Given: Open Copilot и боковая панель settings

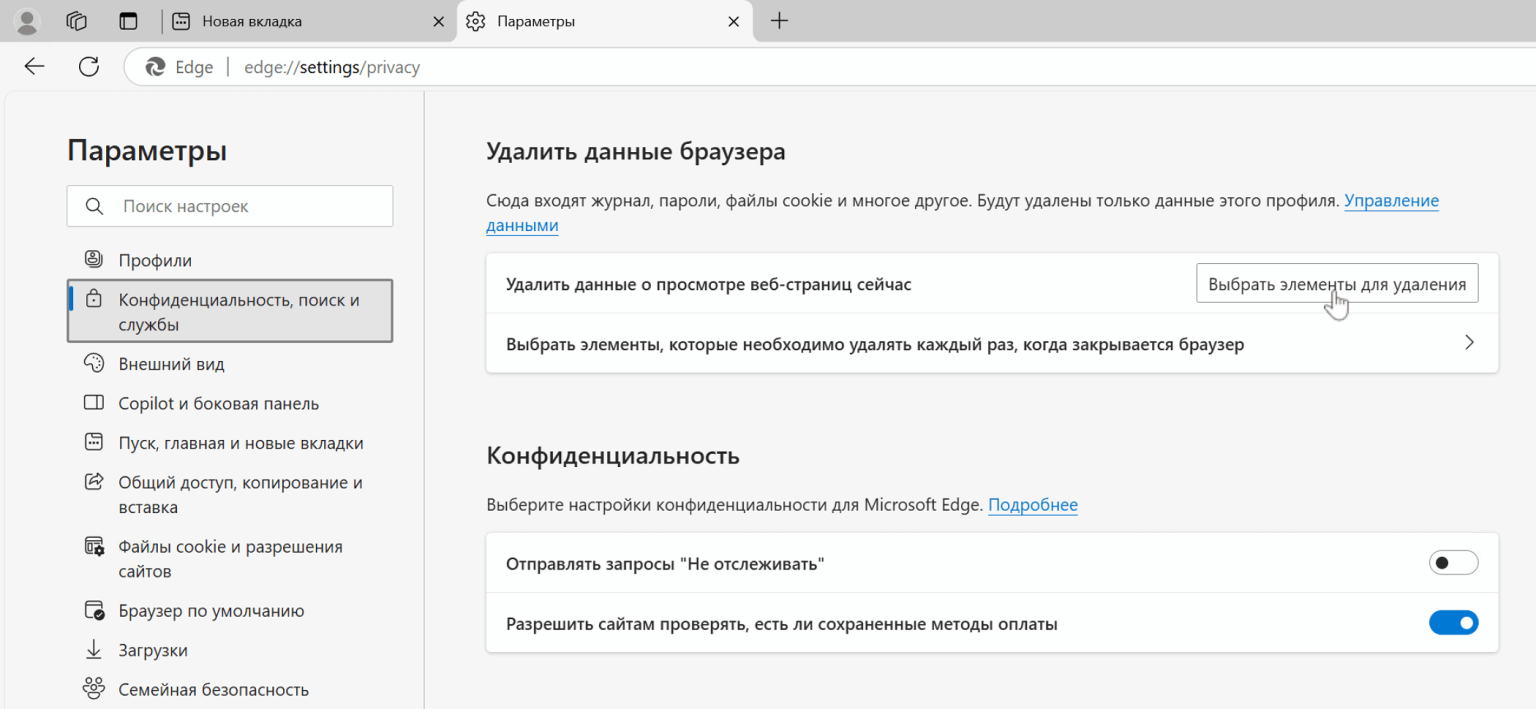Looking at the screenshot, I should point(218,403).
